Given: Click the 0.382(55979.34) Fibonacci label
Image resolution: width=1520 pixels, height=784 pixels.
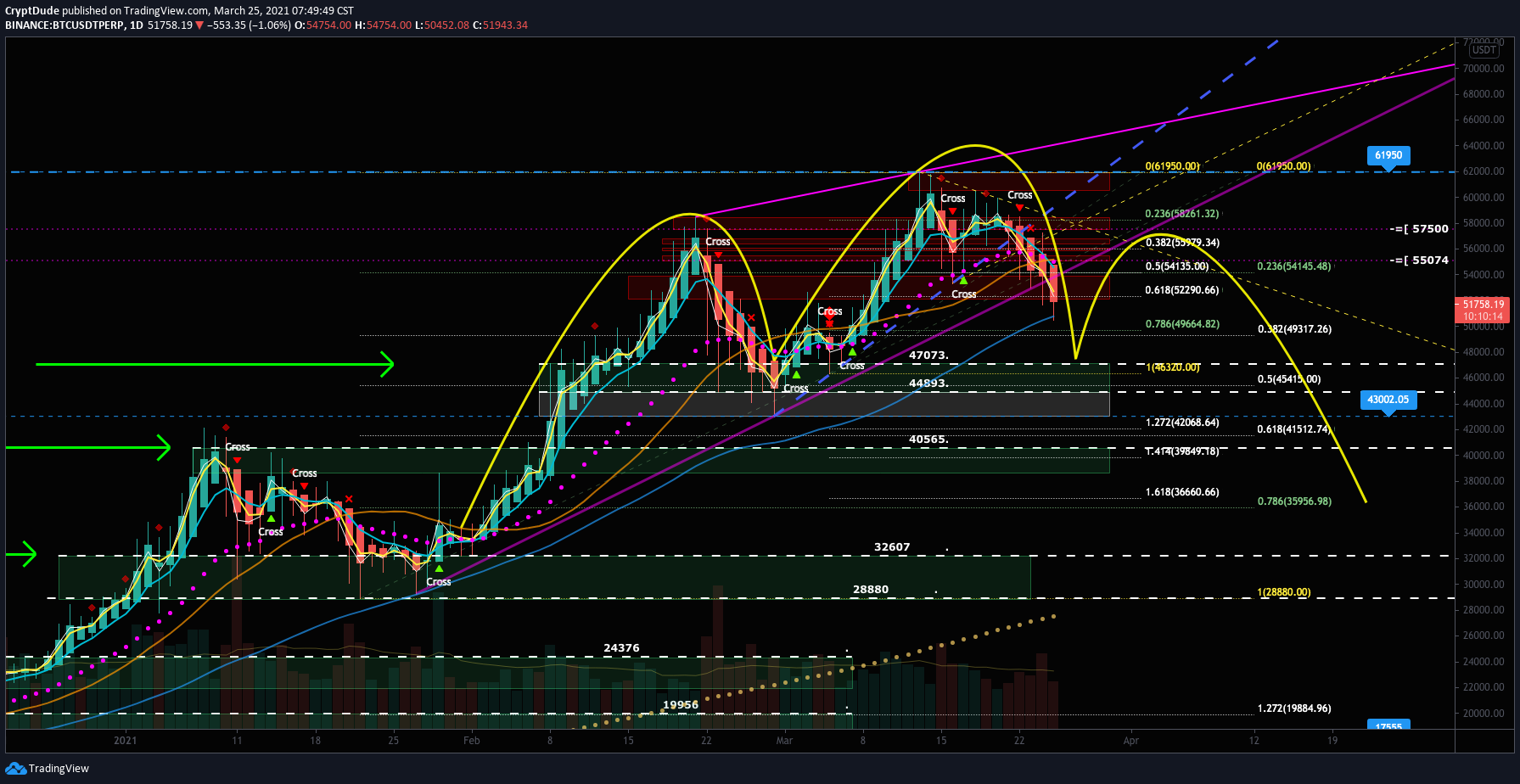Looking at the screenshot, I should [x=1182, y=243].
